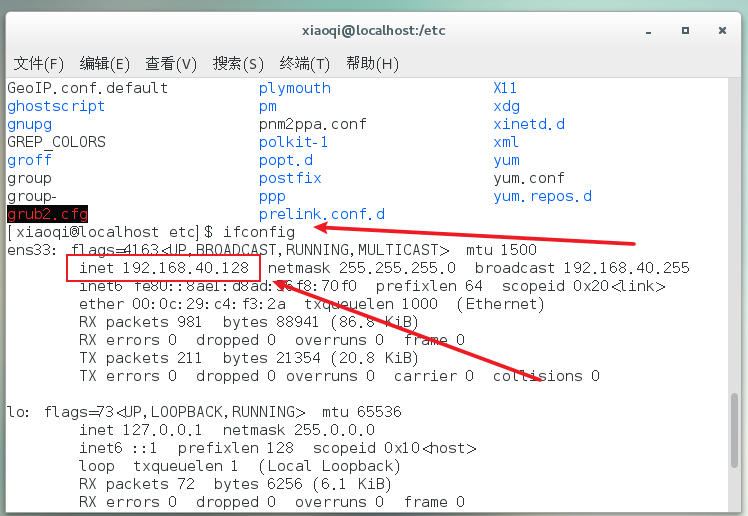
Task: Click the ifconfig command text
Action: click(259, 232)
